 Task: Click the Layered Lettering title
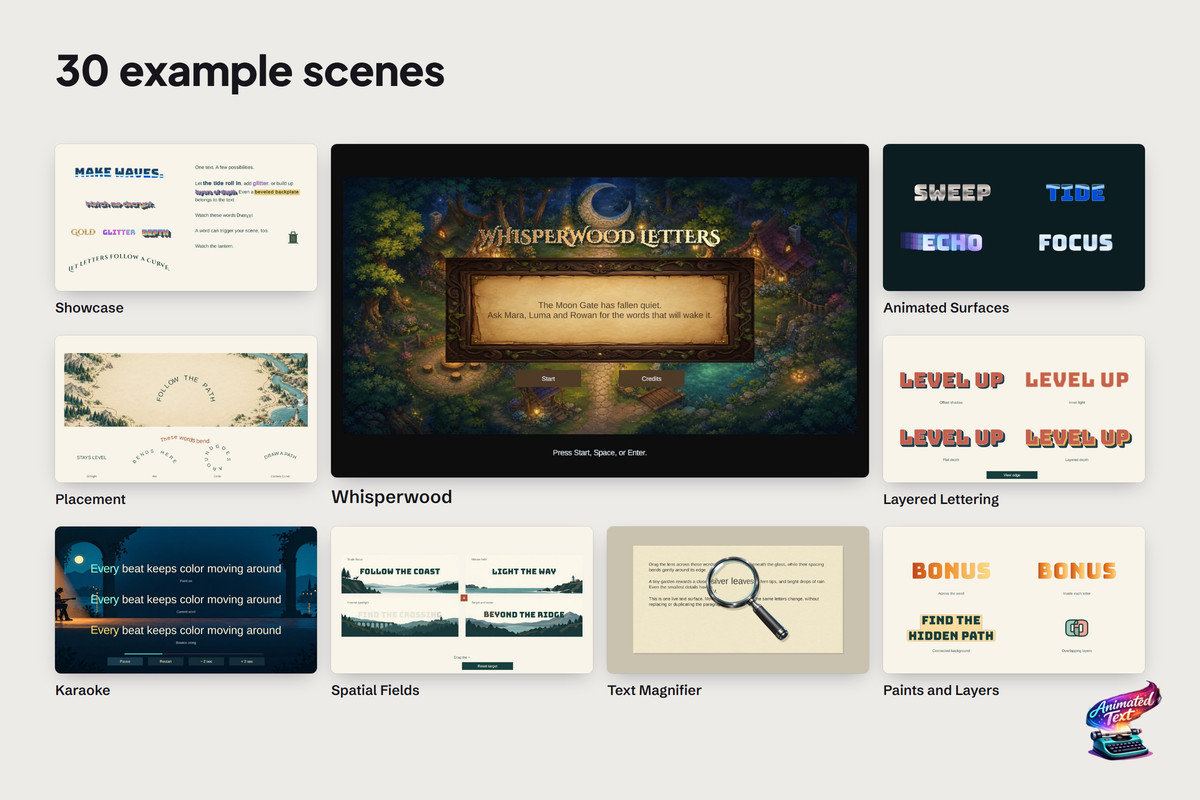(x=941, y=499)
